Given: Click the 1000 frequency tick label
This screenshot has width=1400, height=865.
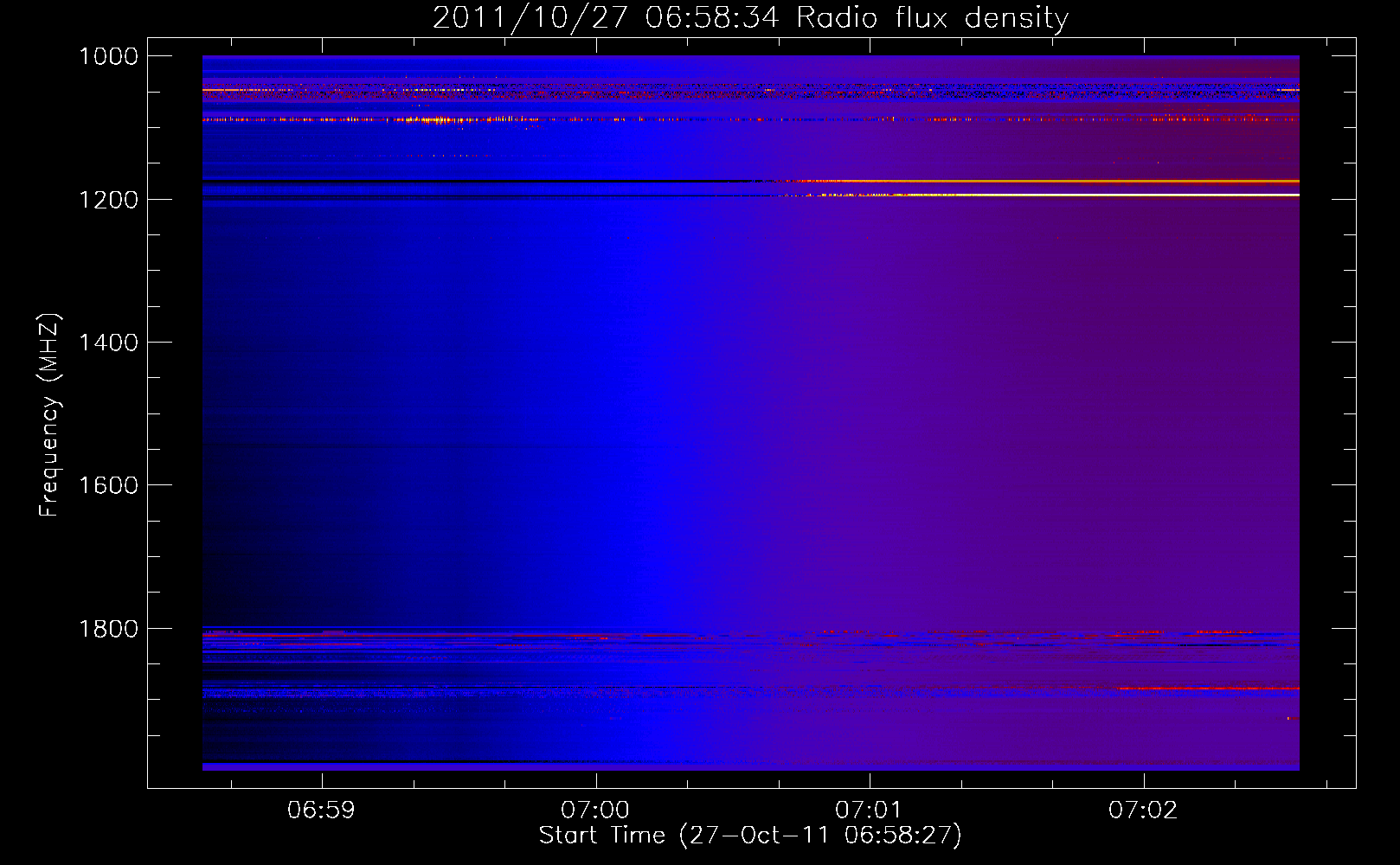Looking at the screenshot, I should [108, 56].
